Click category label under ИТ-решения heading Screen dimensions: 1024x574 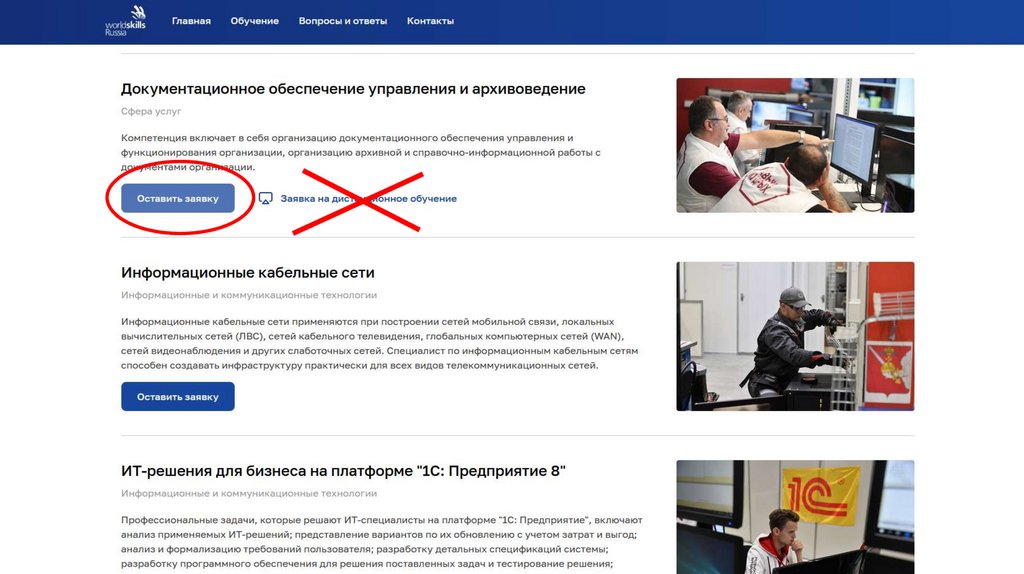coord(249,494)
